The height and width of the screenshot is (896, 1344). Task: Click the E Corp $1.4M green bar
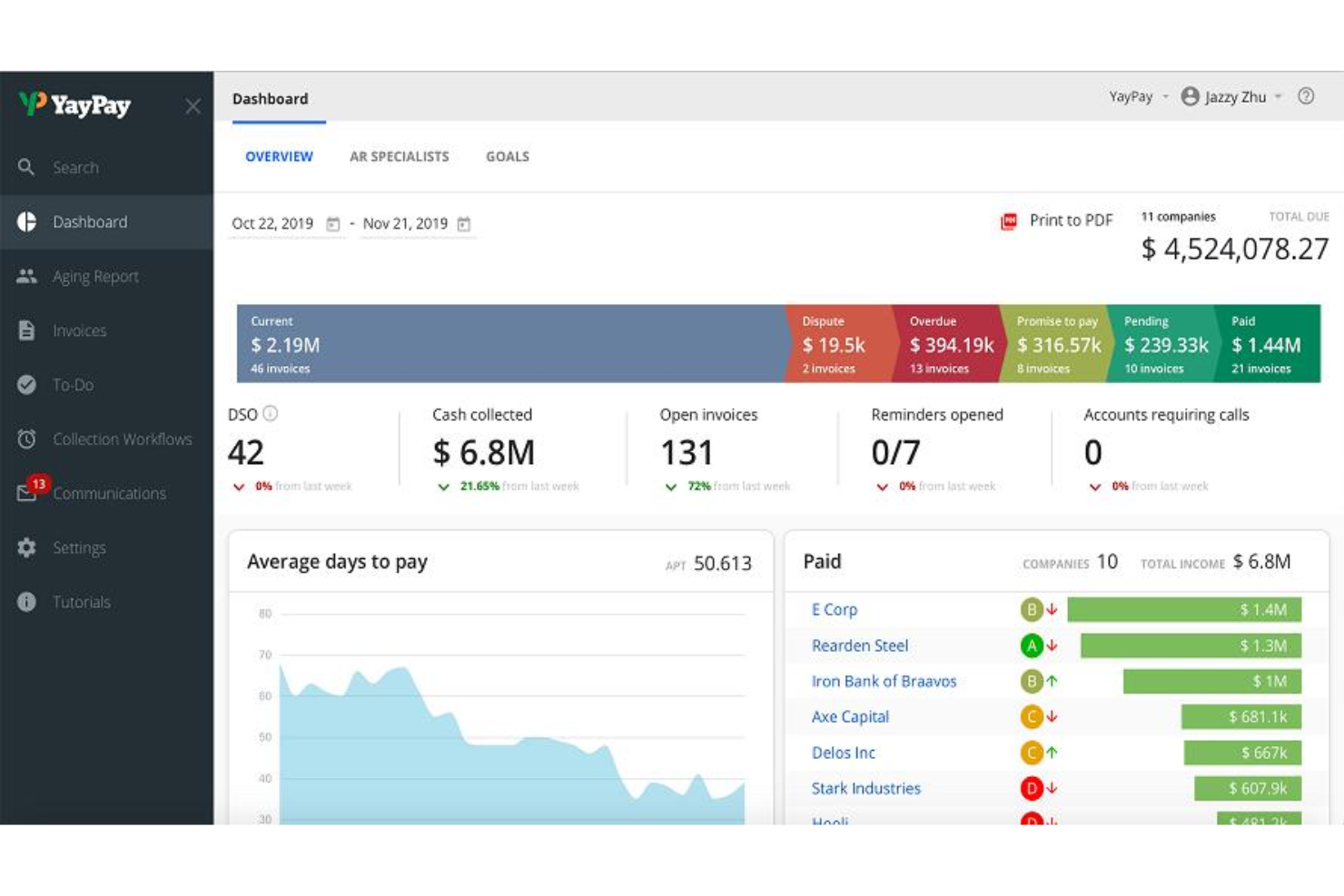click(1184, 610)
